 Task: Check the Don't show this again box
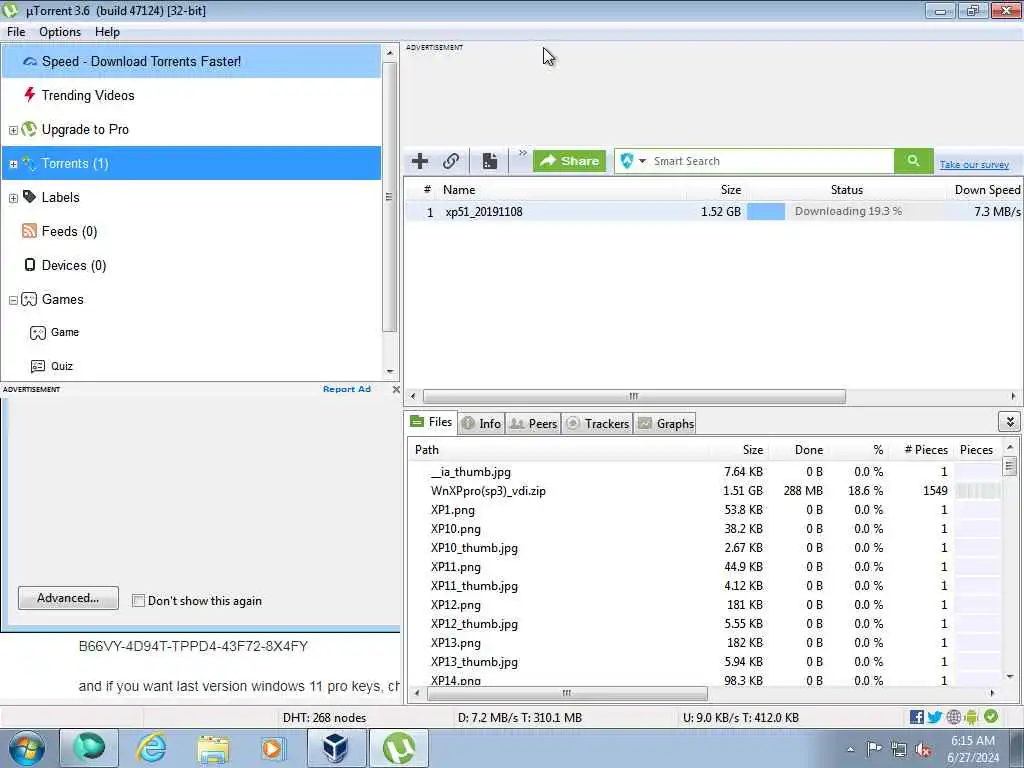(x=138, y=601)
